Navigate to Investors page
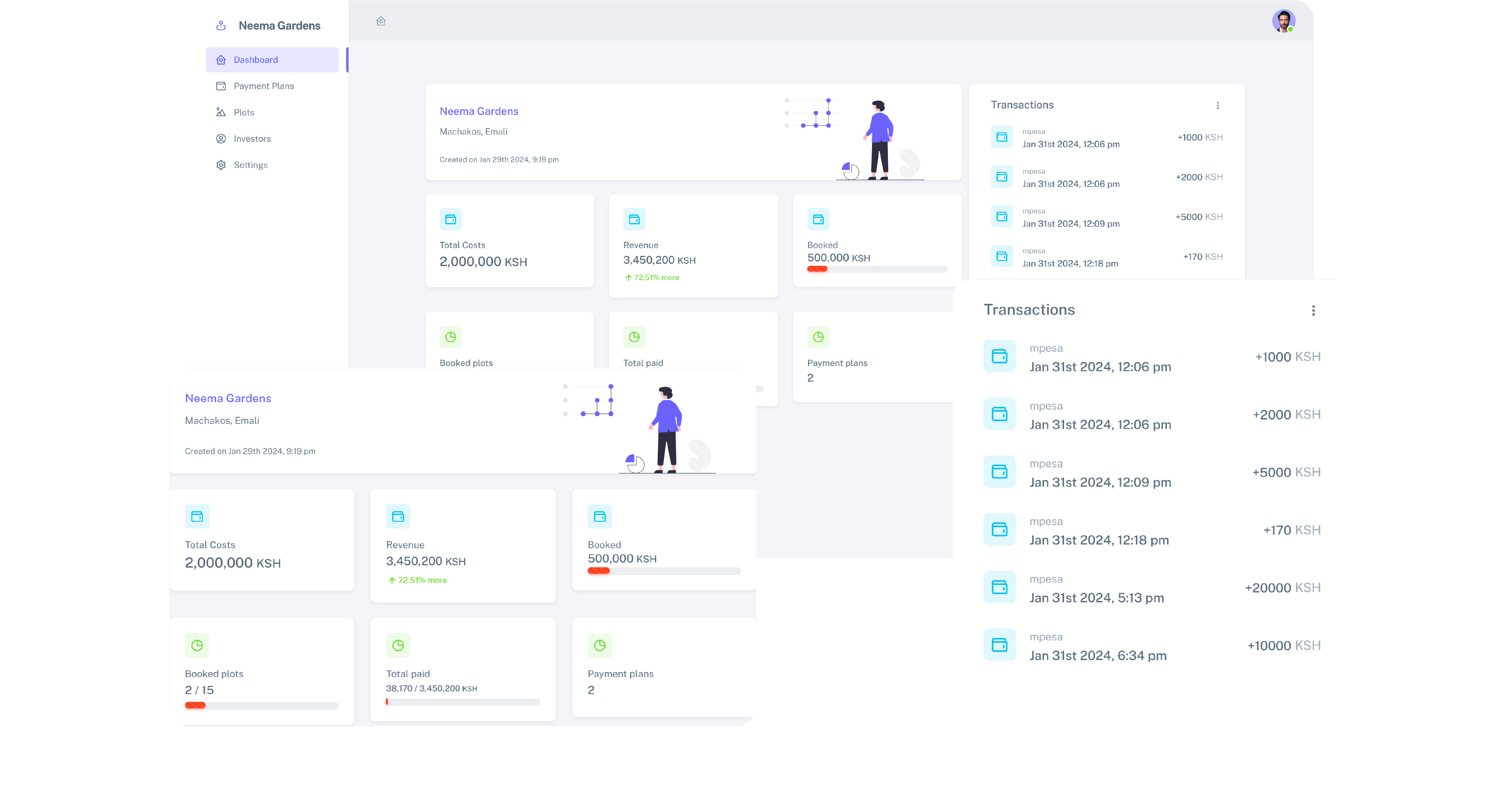Screen dimensions: 1512x812 (252, 139)
